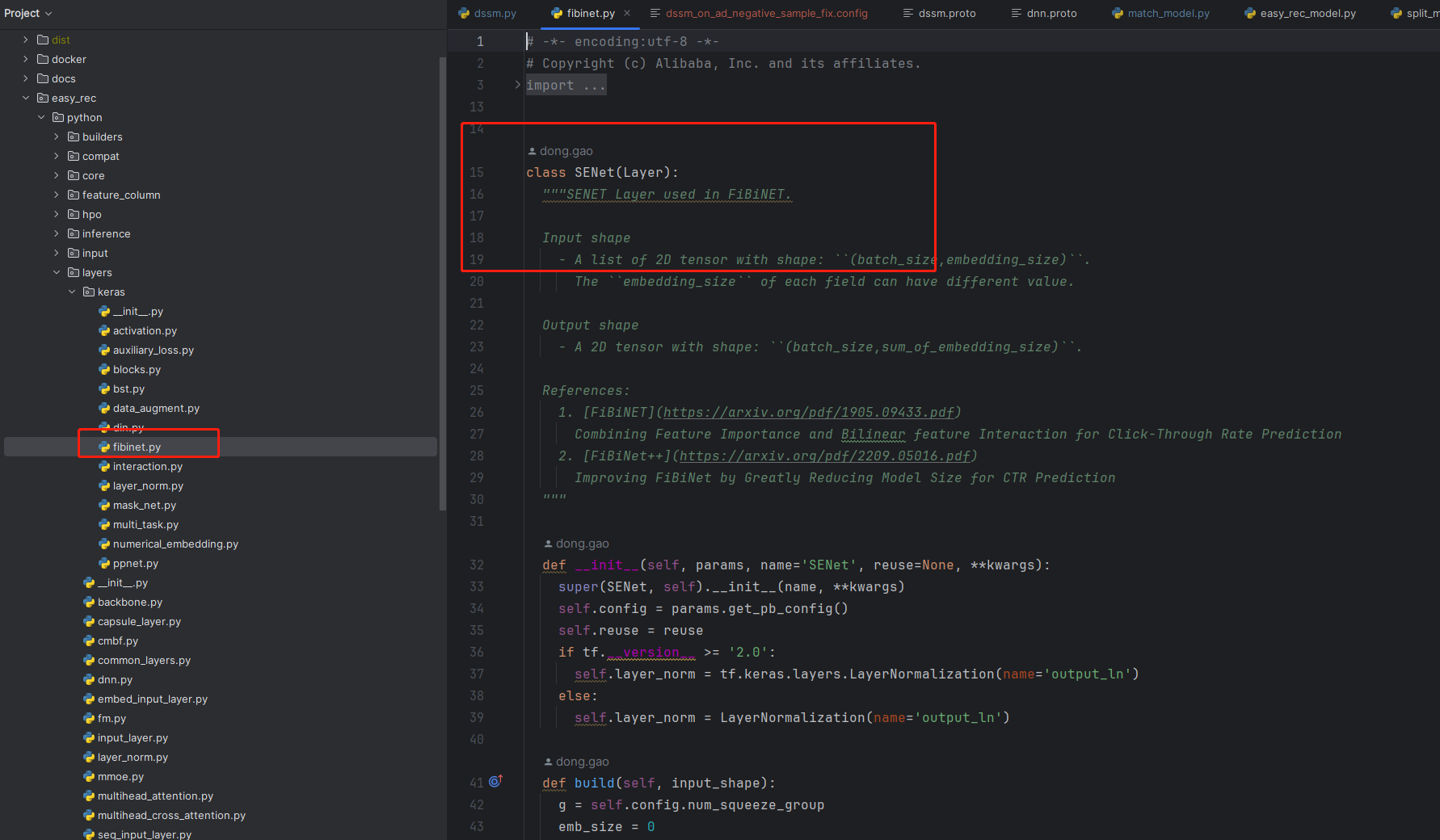
Task: Switch to dssm_on_ad_negative_sample_fix.config tab
Action: 759,13
